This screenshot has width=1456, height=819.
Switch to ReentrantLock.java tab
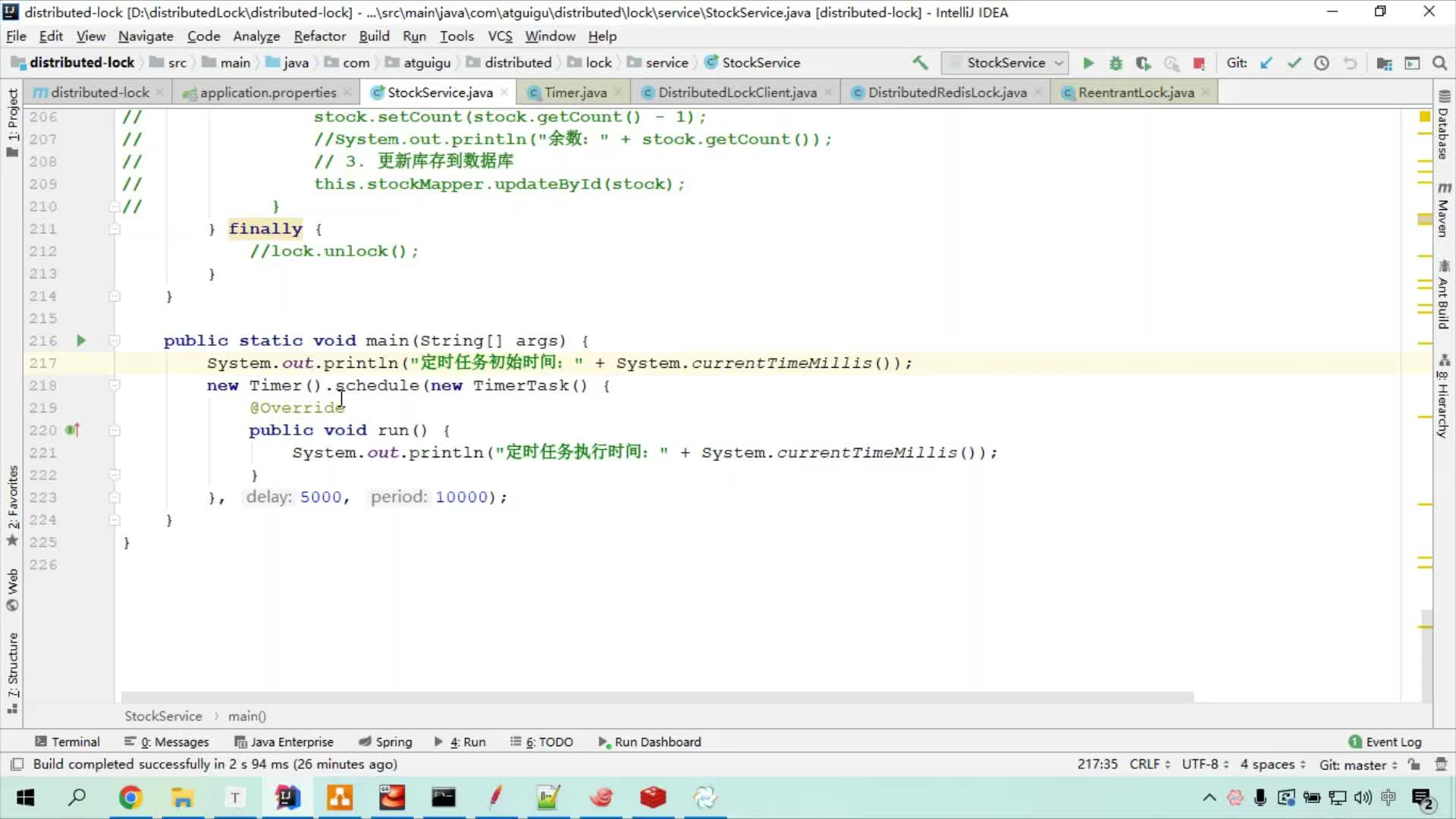click(x=1136, y=93)
